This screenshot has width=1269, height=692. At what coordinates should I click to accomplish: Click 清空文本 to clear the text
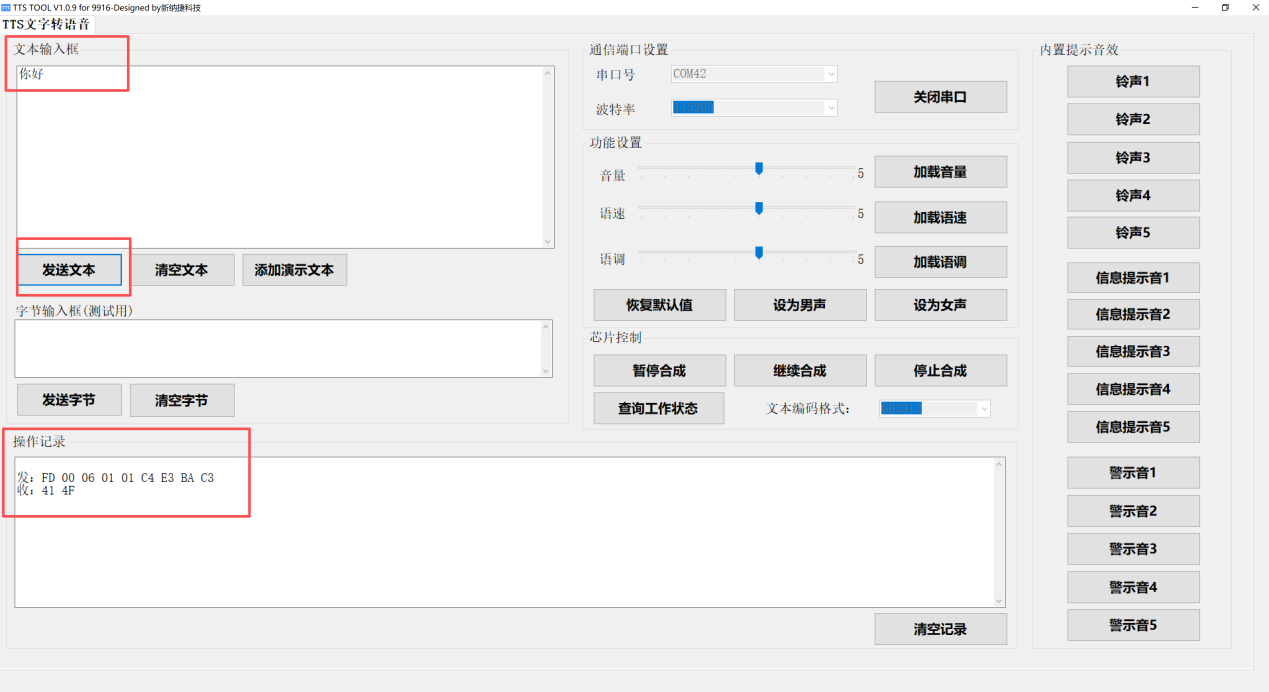(x=183, y=270)
